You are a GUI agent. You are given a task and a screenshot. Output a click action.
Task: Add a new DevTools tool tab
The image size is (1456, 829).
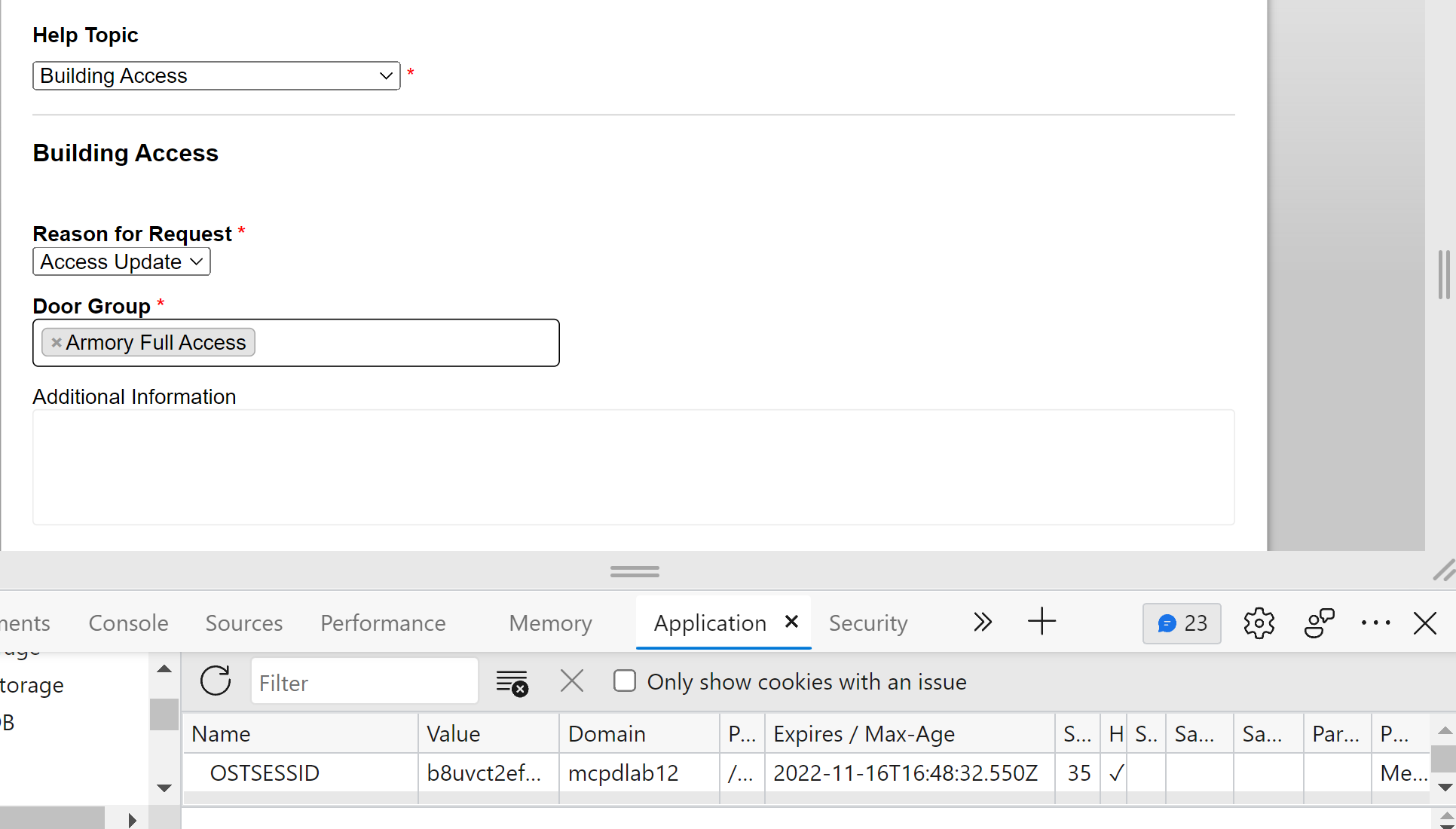(1042, 623)
